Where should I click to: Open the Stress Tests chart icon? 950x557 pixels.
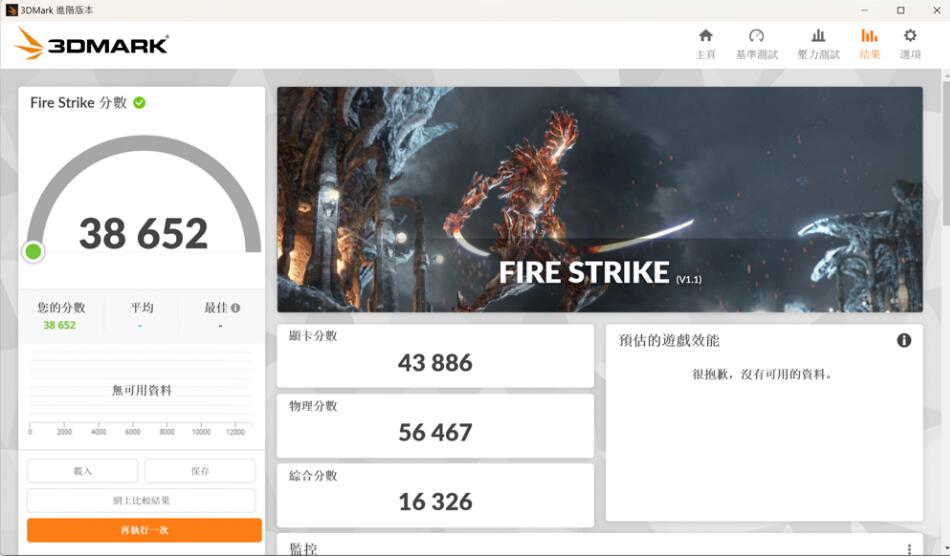[818, 36]
